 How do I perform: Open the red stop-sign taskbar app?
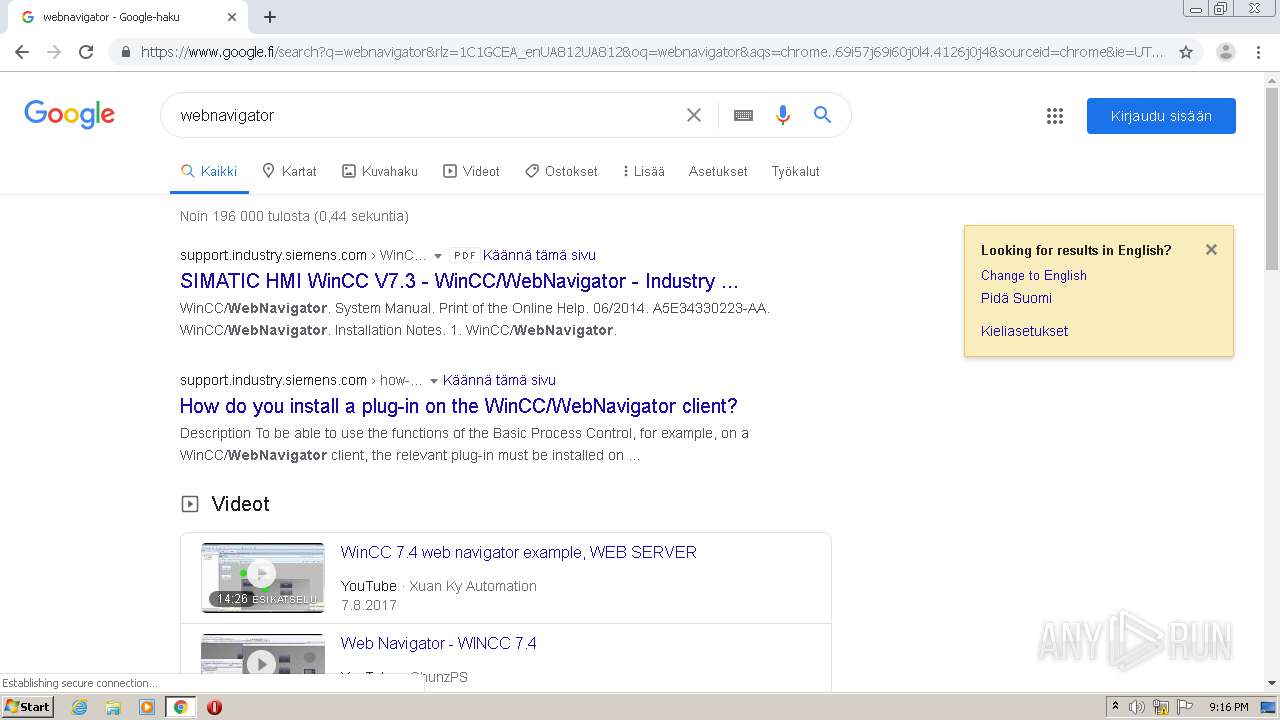coord(214,707)
